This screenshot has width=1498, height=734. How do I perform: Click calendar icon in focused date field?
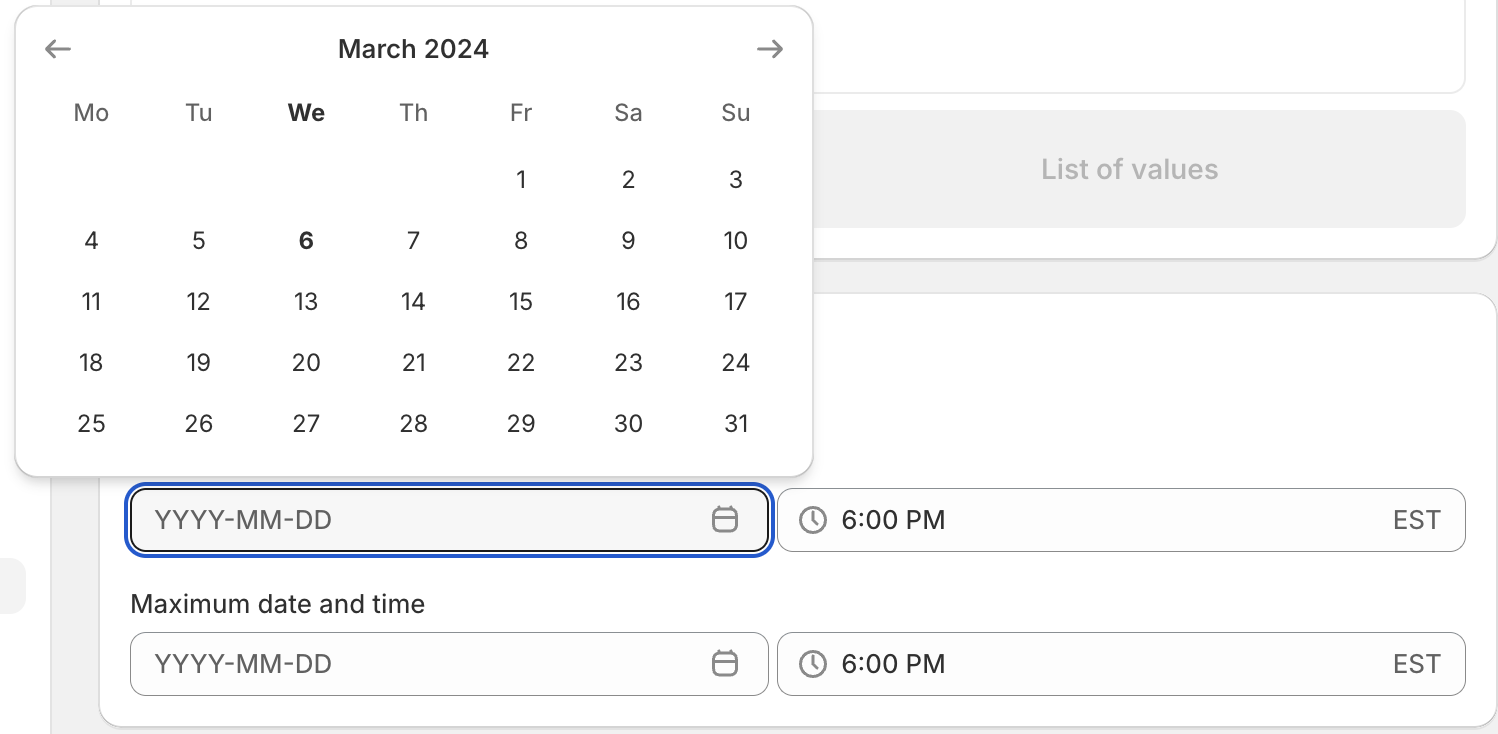pyautogui.click(x=725, y=520)
